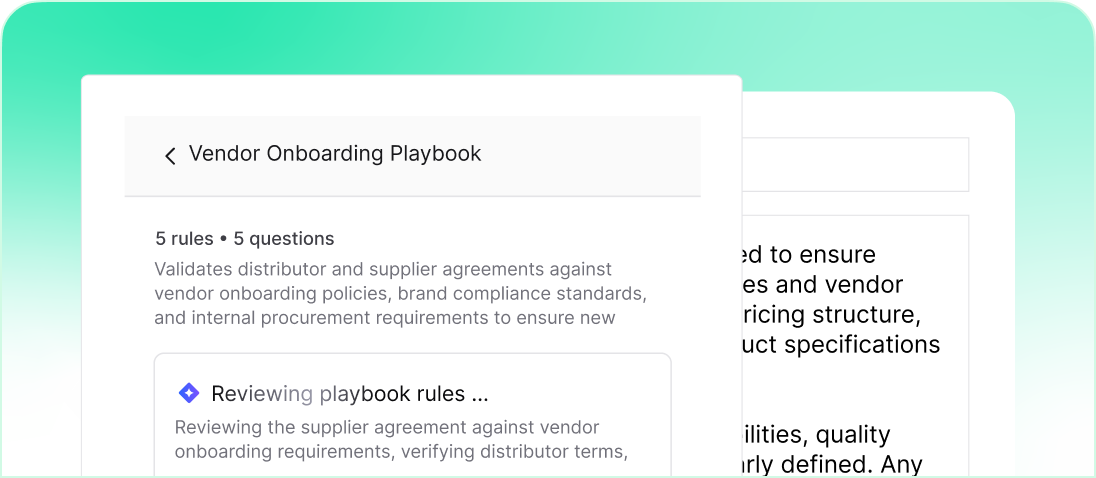Click the line starting "Validates distributor and supplier"

[383, 269]
